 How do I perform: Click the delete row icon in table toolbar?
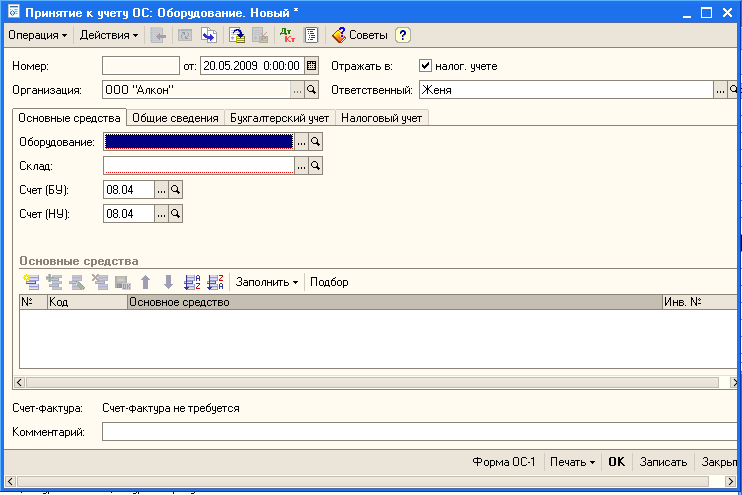(x=100, y=282)
